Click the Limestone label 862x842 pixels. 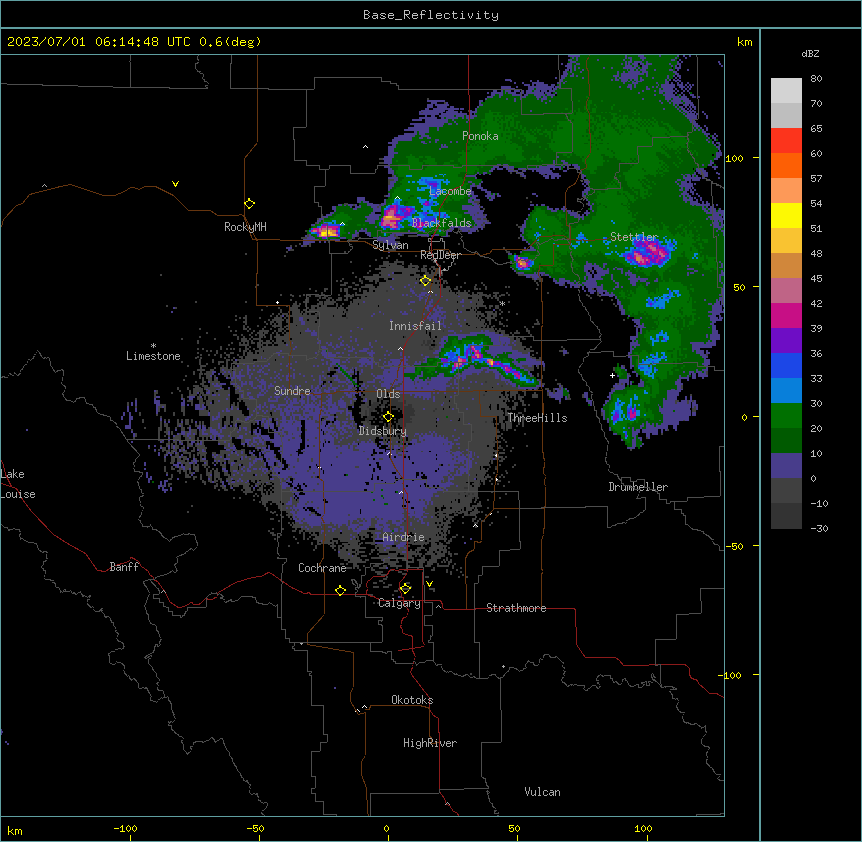click(x=153, y=356)
